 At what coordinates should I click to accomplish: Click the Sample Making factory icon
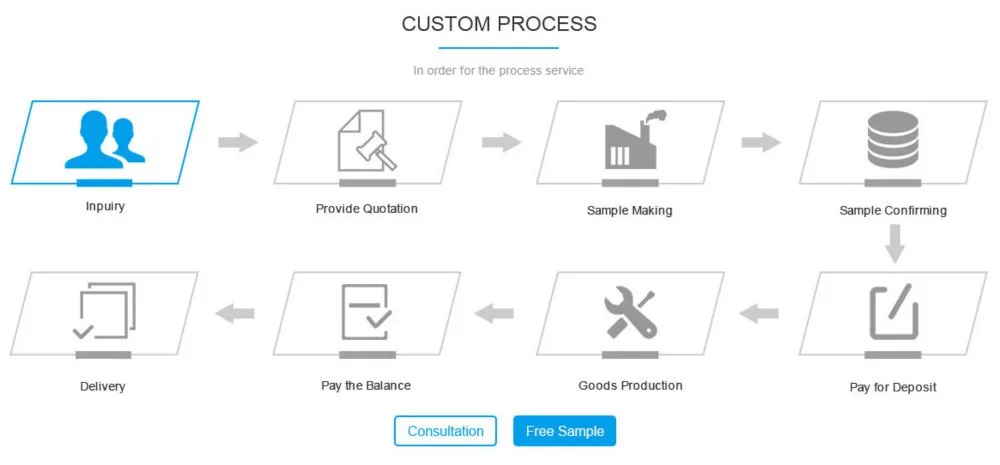(630, 140)
